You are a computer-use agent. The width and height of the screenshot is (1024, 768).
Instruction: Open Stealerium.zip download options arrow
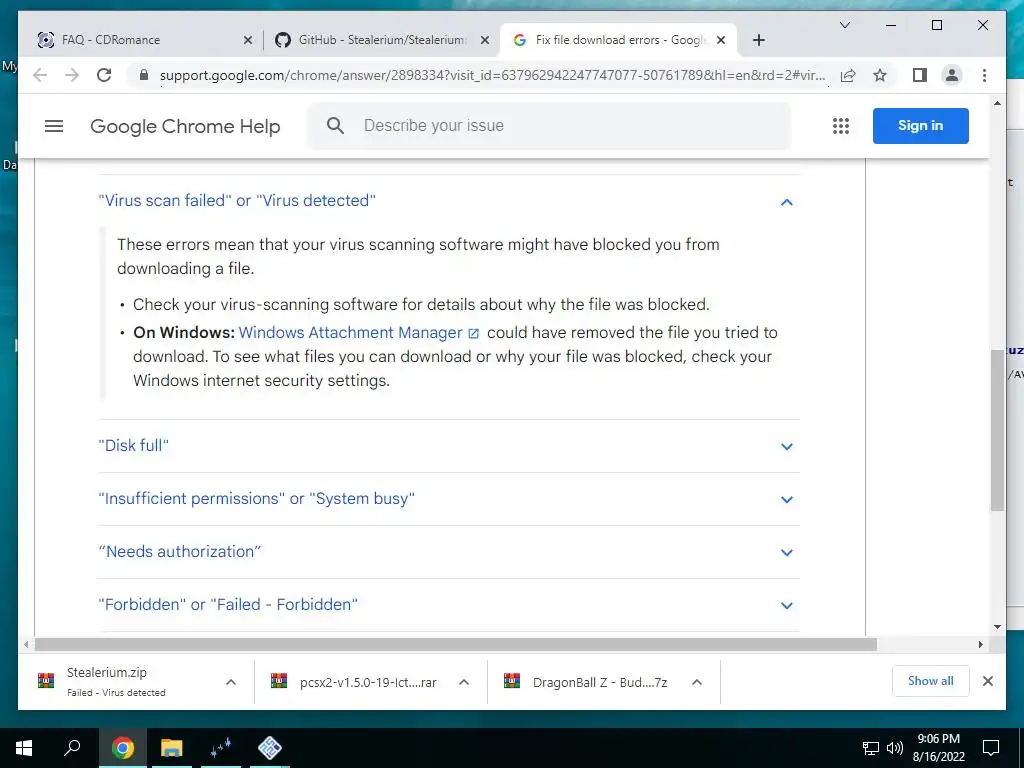point(231,682)
